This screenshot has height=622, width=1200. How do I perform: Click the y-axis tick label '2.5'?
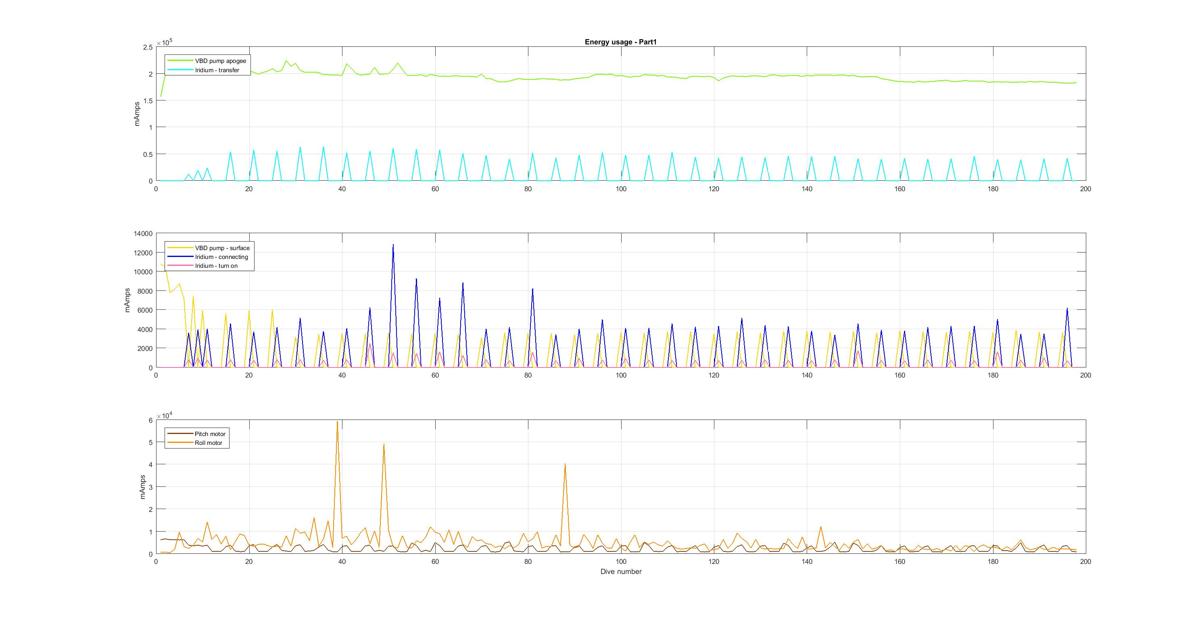(148, 47)
